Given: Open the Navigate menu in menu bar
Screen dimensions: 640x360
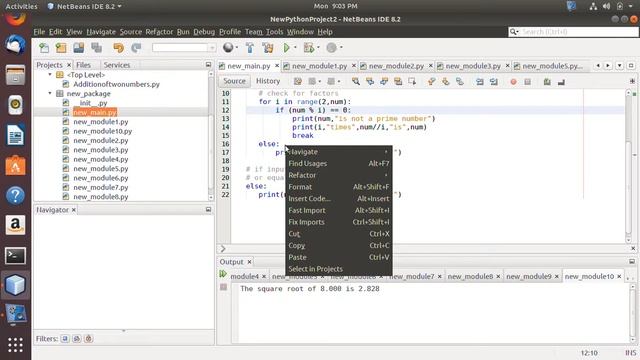Looking at the screenshot, I should [101, 32].
